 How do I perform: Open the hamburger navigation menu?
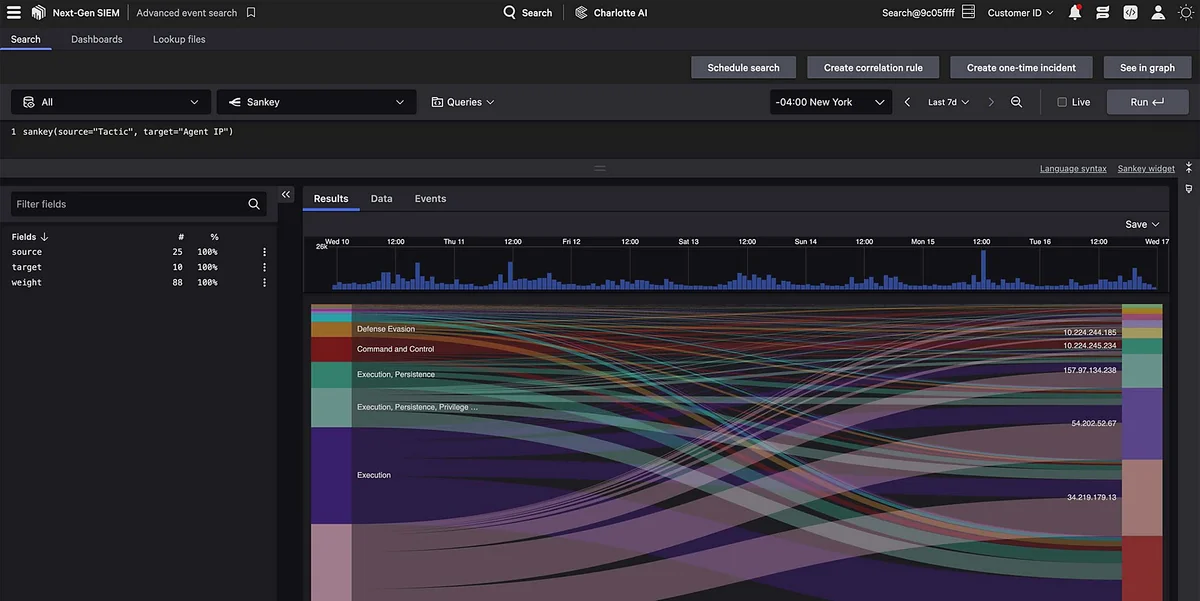point(14,12)
